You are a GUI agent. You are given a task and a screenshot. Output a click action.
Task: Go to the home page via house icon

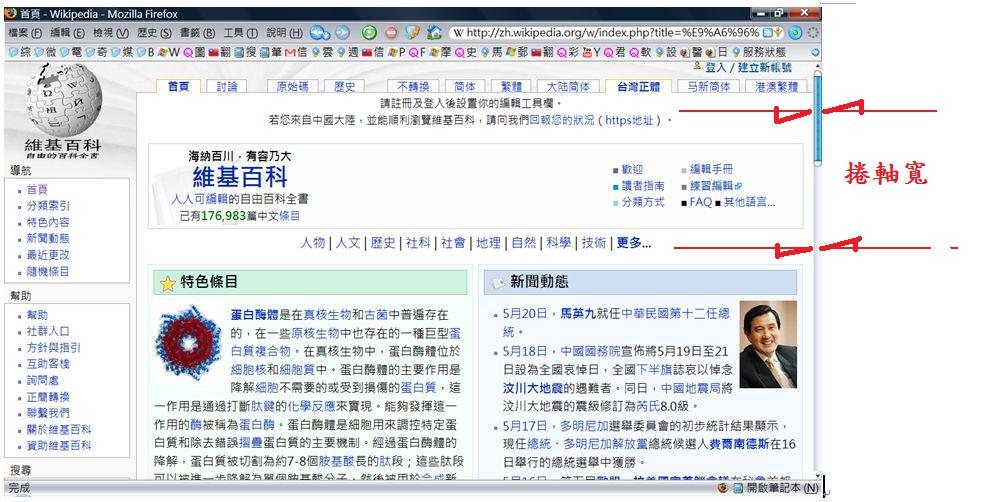coord(434,32)
